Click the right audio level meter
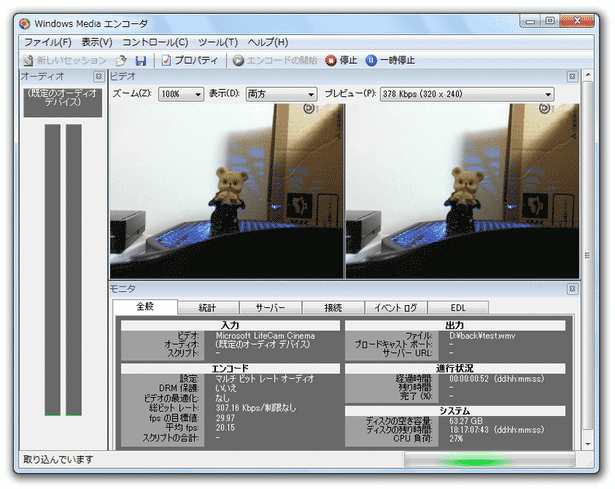The height and width of the screenshot is (489, 615). click(74, 270)
